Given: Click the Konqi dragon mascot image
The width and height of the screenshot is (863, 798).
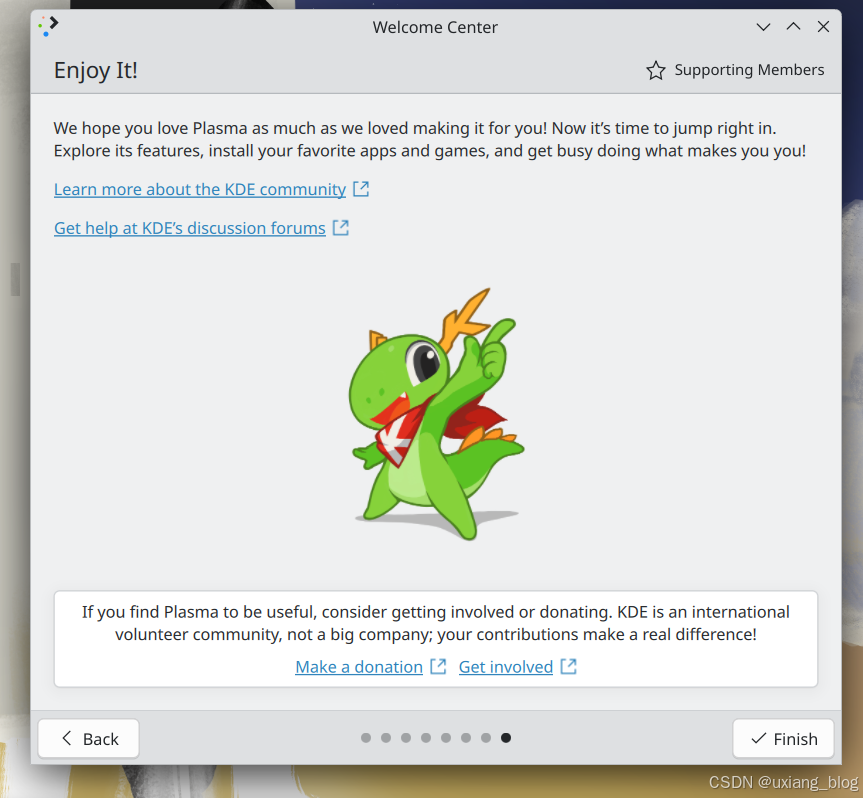Looking at the screenshot, I should coord(436,414).
